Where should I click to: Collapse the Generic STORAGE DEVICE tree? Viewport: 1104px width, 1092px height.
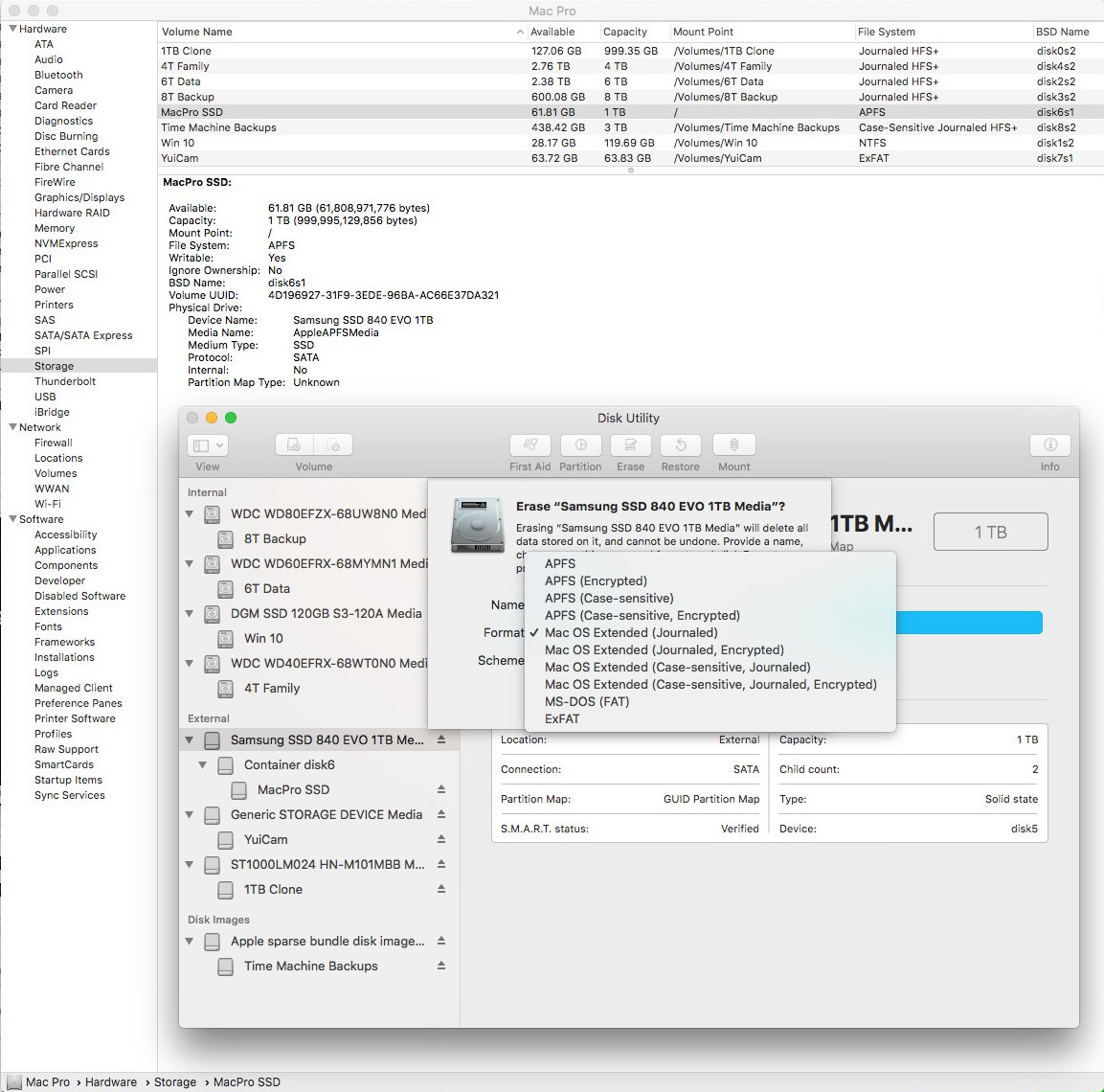coord(190,814)
